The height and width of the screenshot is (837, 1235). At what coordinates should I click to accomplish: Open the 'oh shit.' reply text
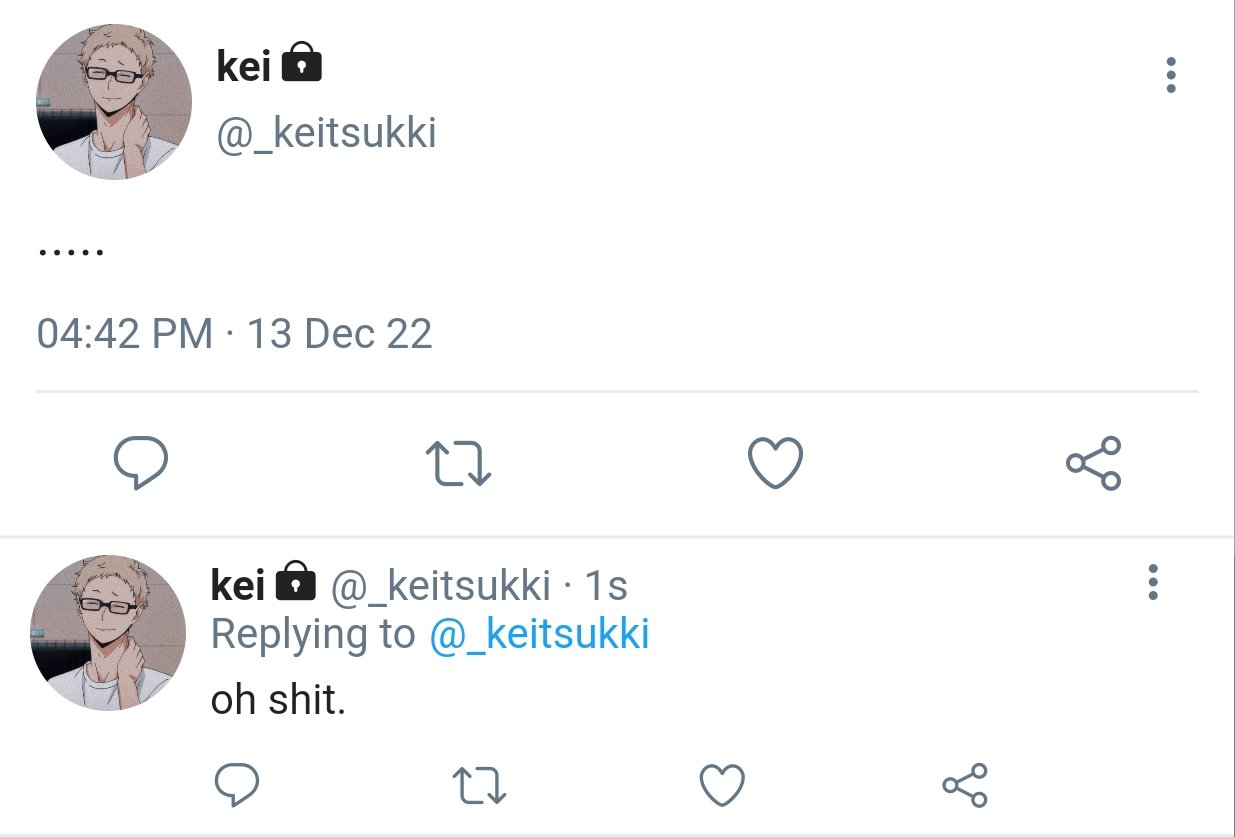point(278,700)
